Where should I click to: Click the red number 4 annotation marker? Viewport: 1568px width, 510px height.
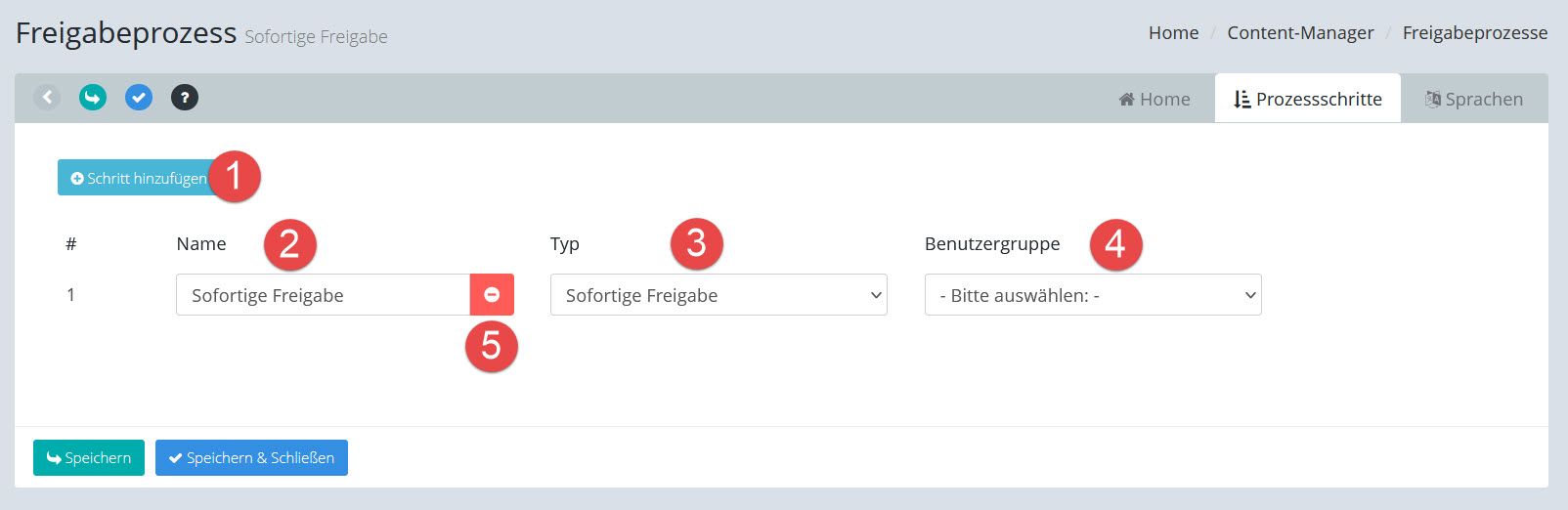[1115, 244]
